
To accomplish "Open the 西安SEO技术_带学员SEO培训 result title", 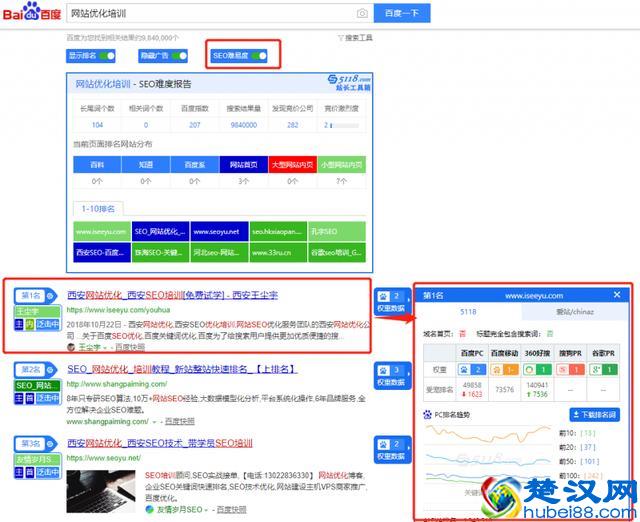I will click(160, 443).
